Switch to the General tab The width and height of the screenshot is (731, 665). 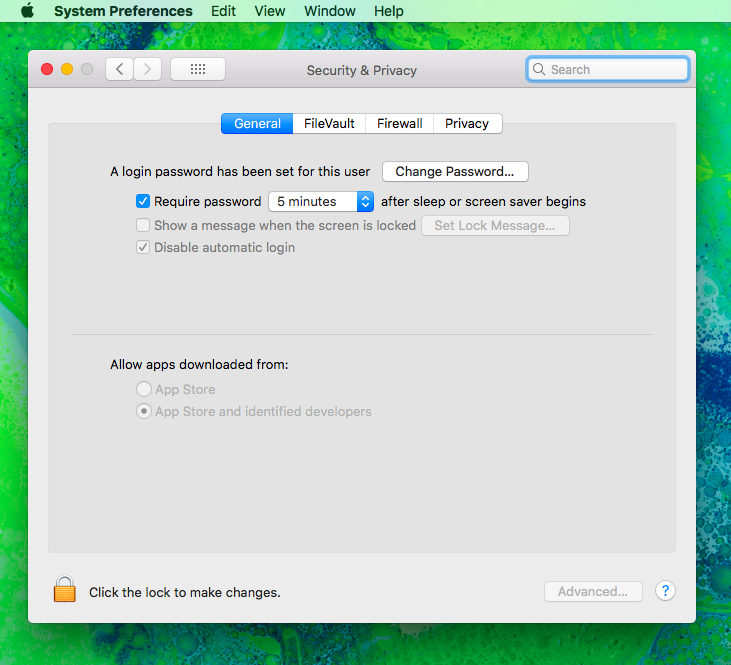[x=257, y=124]
